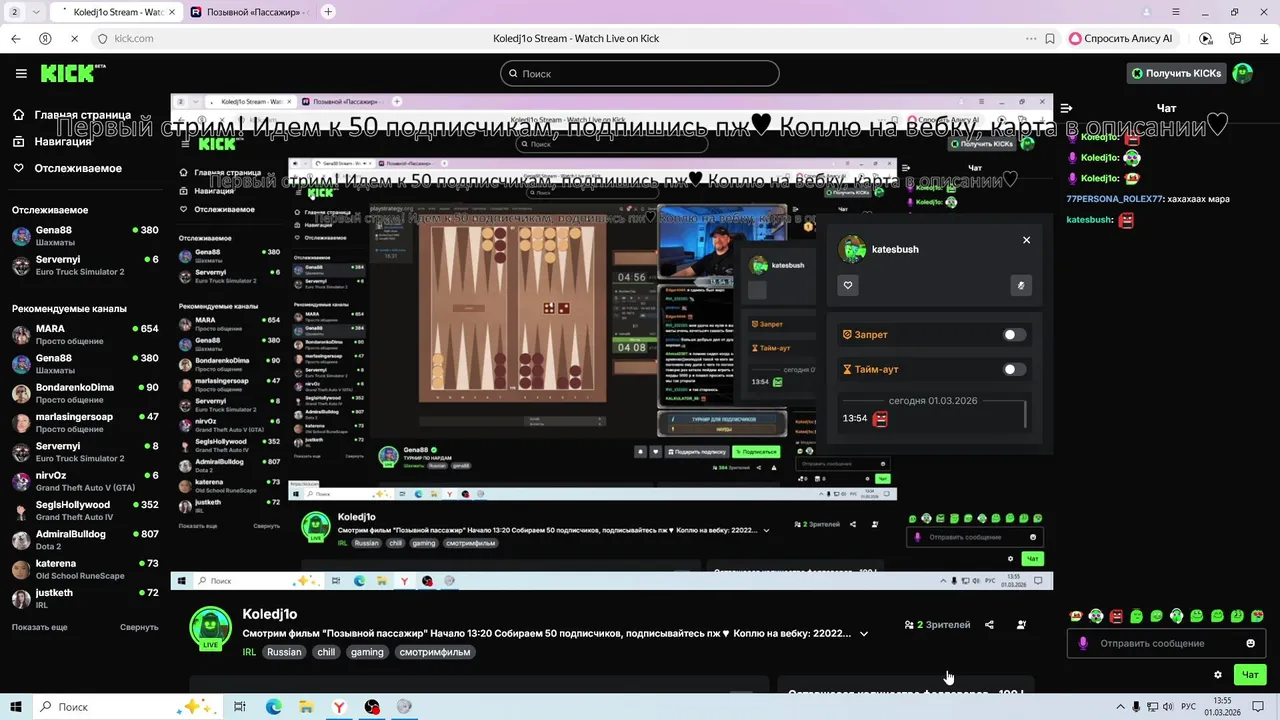Click the Russian tag
The image size is (1280, 720).
(284, 652)
